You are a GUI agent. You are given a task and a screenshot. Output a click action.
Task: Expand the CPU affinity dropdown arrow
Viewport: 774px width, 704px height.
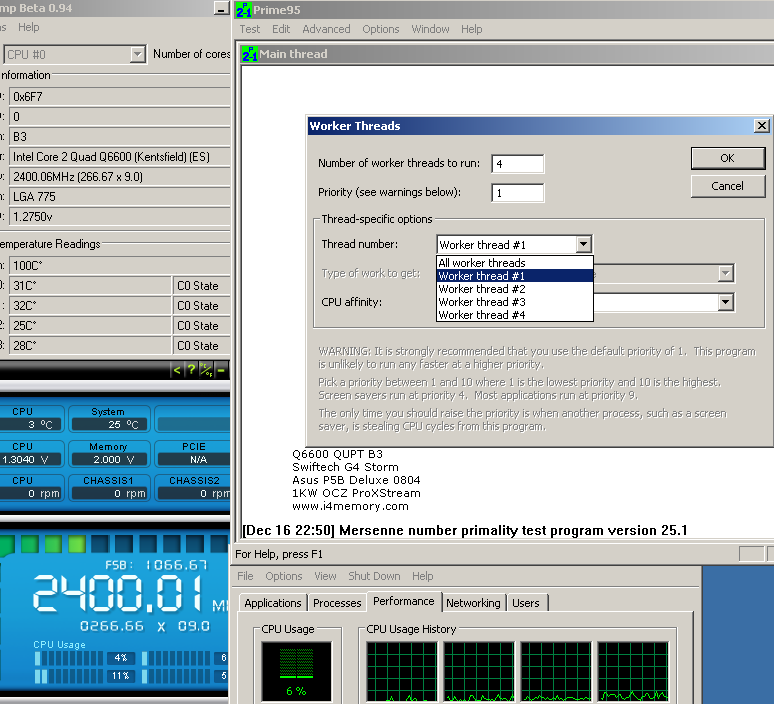click(726, 302)
